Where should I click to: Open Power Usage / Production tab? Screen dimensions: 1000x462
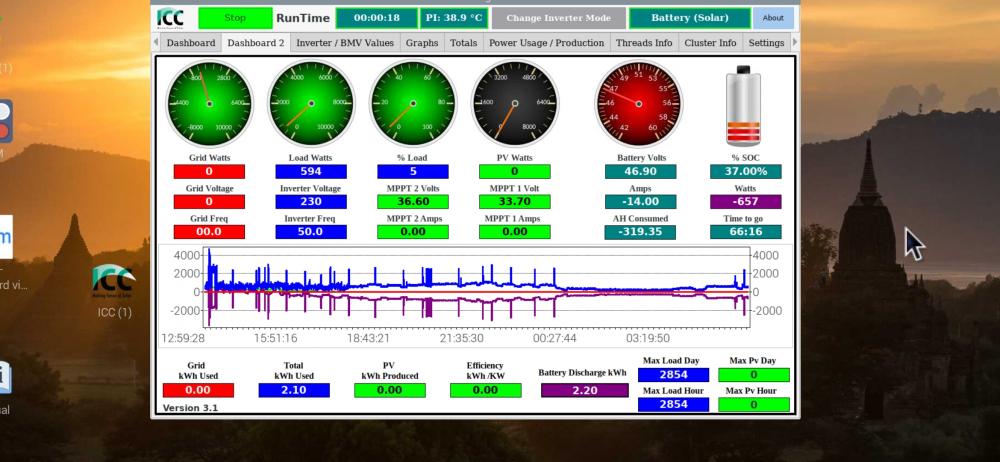click(x=547, y=43)
